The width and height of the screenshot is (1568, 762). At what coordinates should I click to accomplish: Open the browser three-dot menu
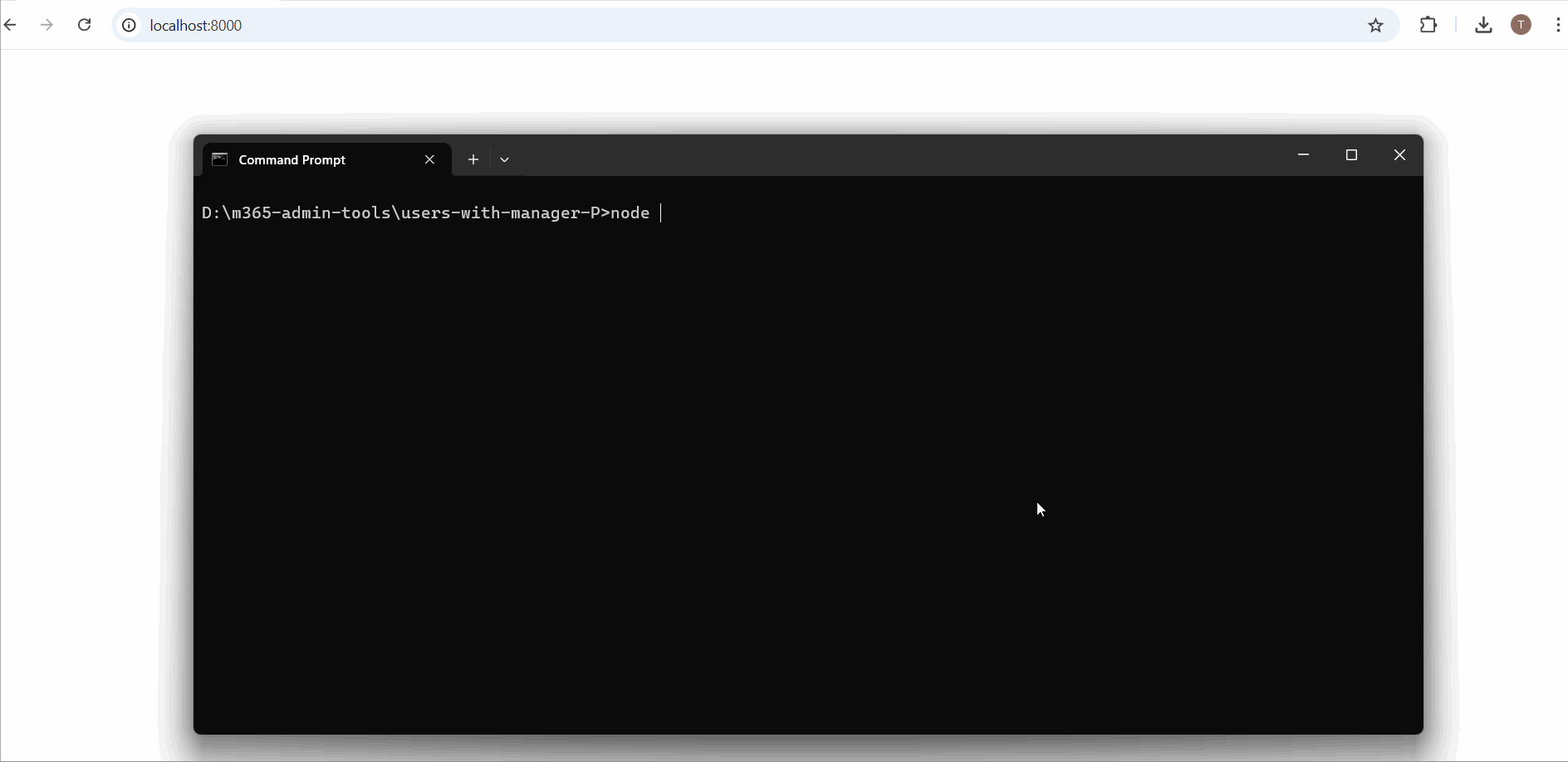1557,25
